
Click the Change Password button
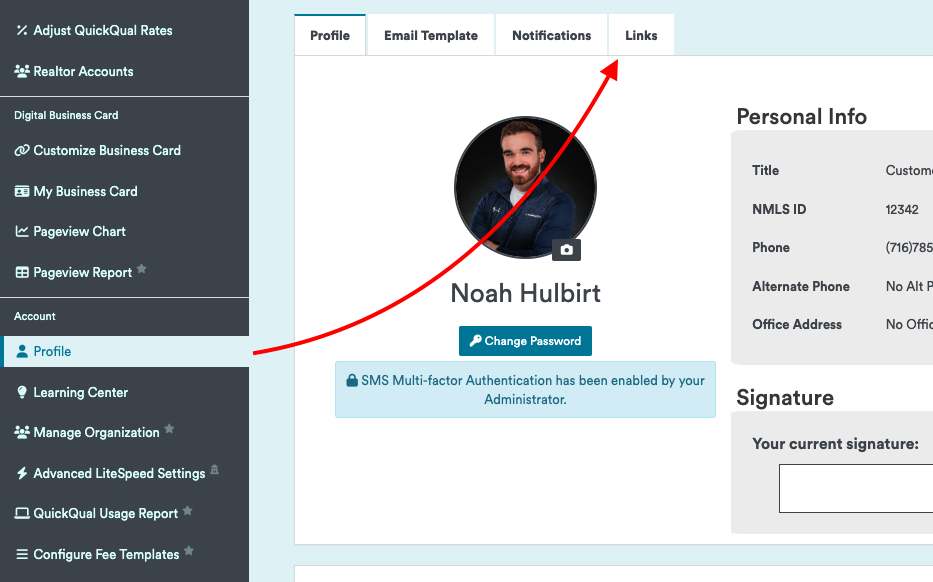click(525, 341)
